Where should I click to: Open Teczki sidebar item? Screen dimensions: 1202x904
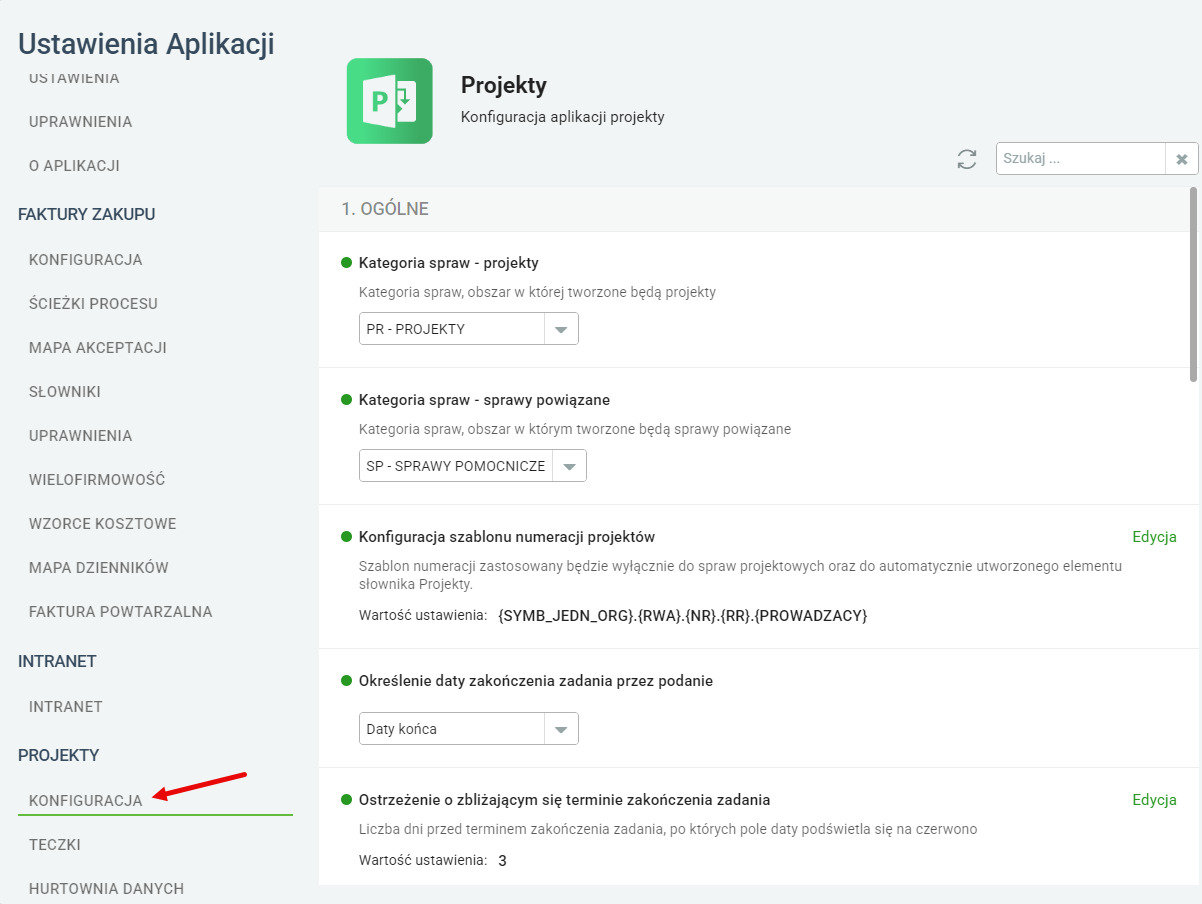click(55, 845)
